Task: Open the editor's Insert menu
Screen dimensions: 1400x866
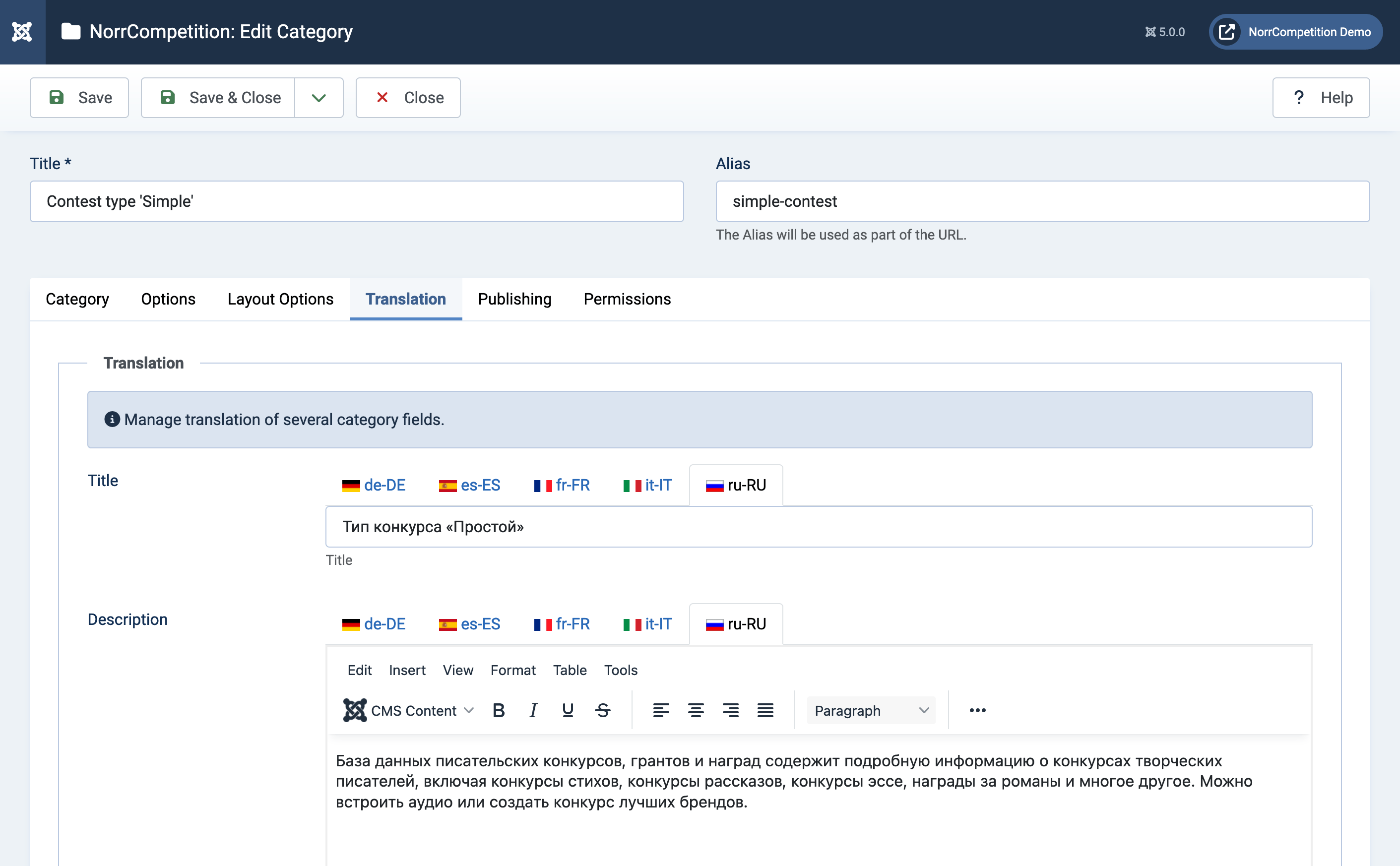Action: pyautogui.click(x=407, y=670)
